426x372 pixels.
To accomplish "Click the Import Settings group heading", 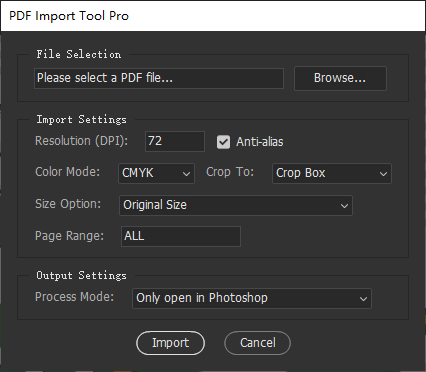I will (x=82, y=119).
